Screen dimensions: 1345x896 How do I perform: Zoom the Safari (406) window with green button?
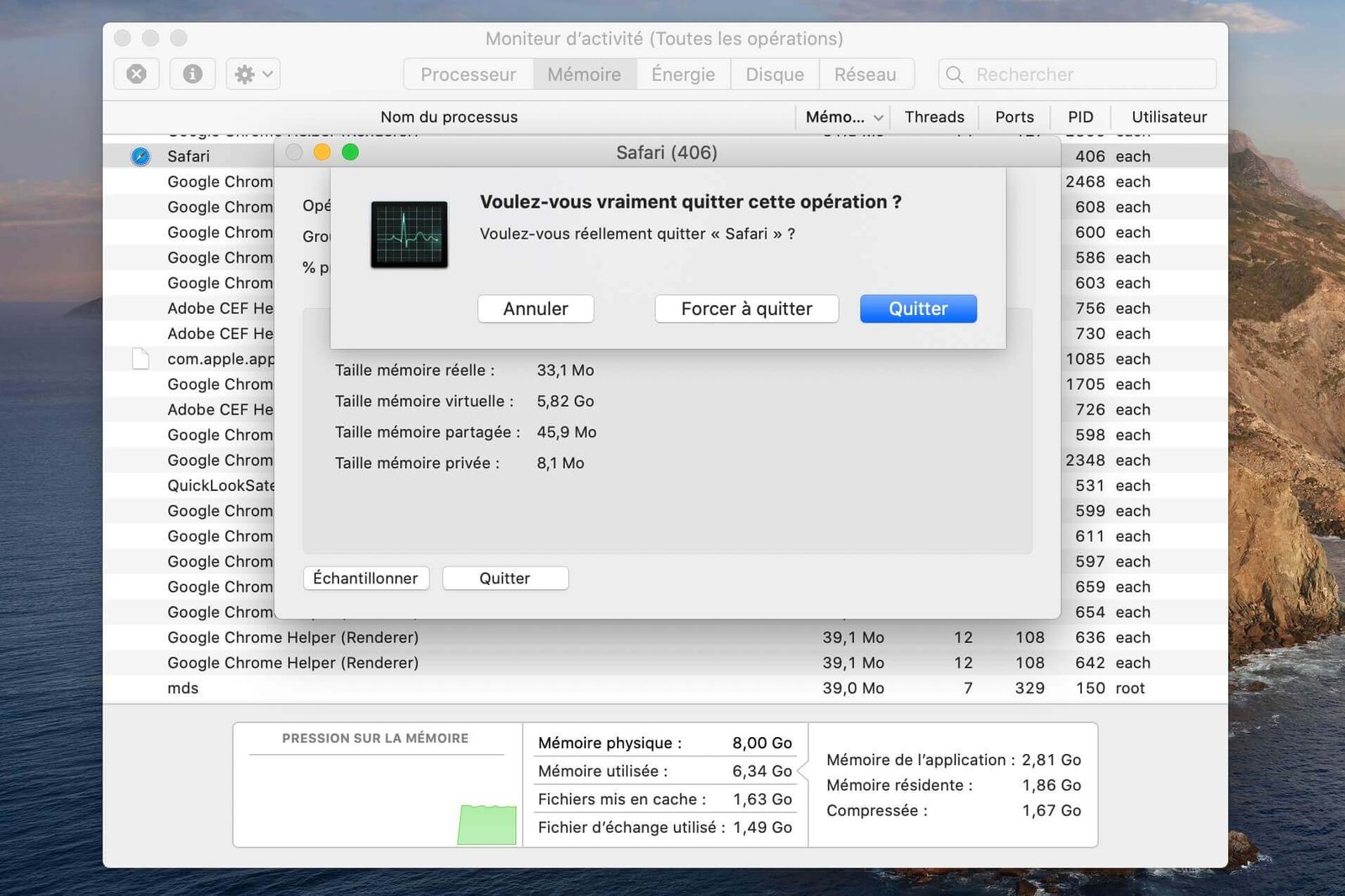[351, 152]
